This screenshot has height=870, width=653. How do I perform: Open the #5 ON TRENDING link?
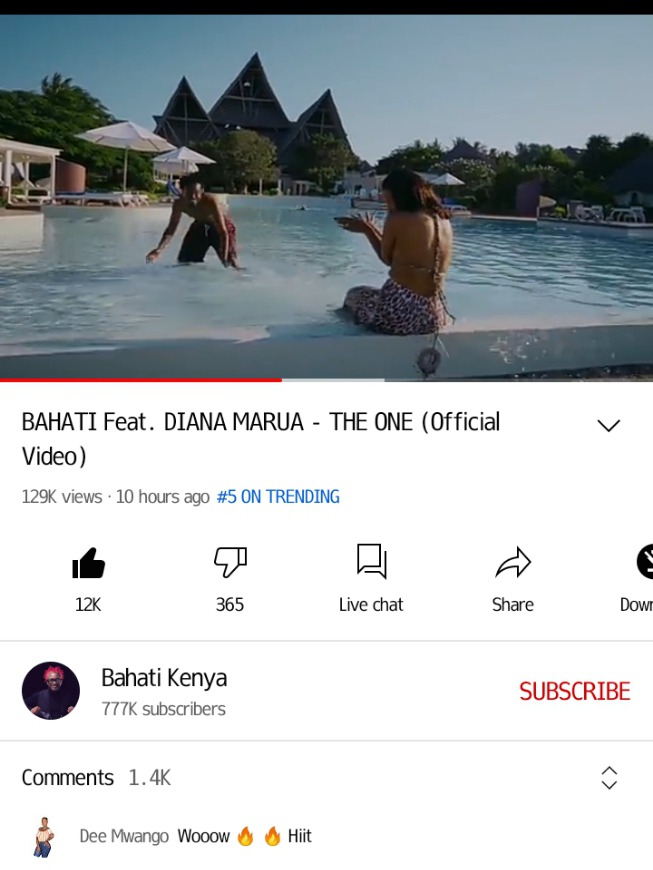click(278, 497)
